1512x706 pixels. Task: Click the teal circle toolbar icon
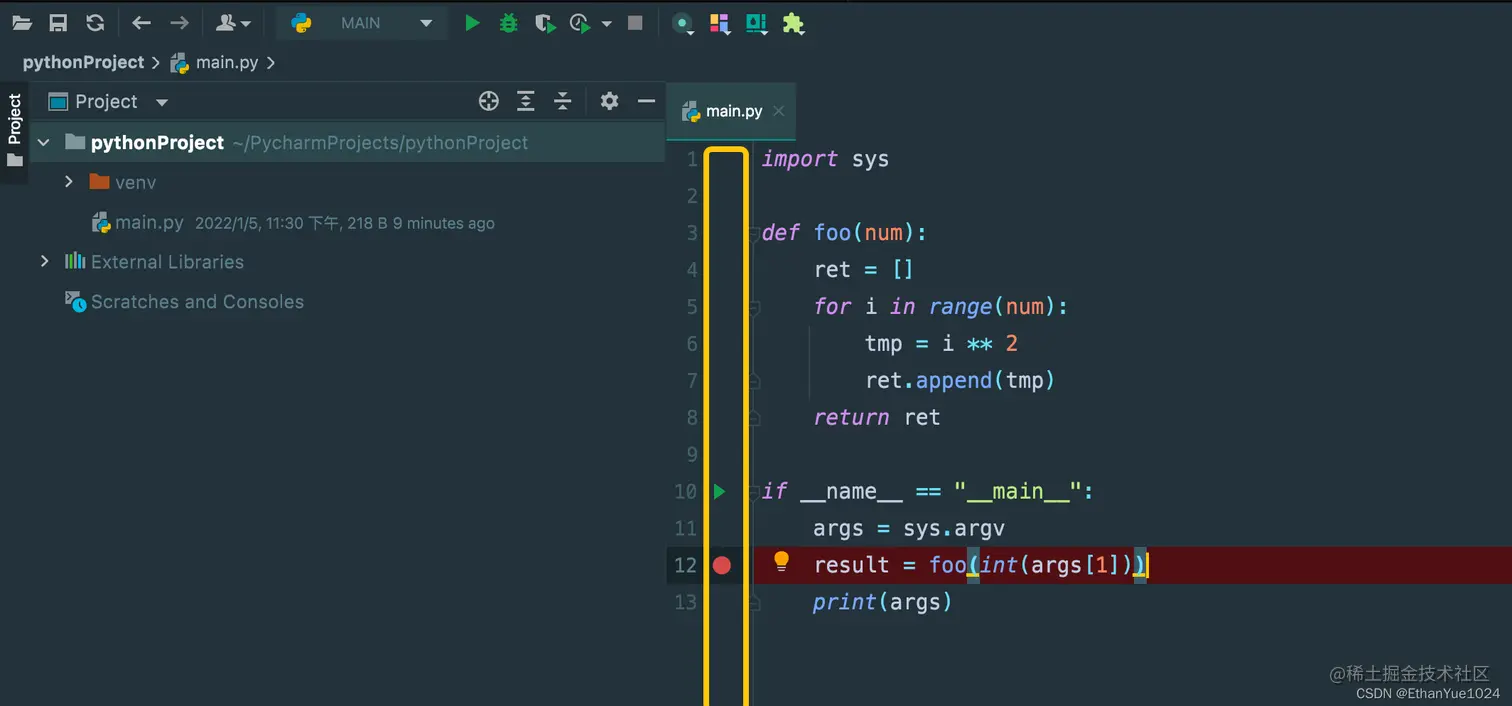(683, 24)
